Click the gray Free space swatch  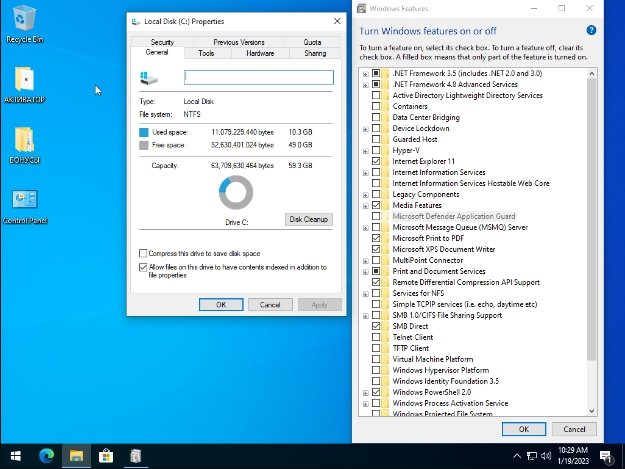143,145
